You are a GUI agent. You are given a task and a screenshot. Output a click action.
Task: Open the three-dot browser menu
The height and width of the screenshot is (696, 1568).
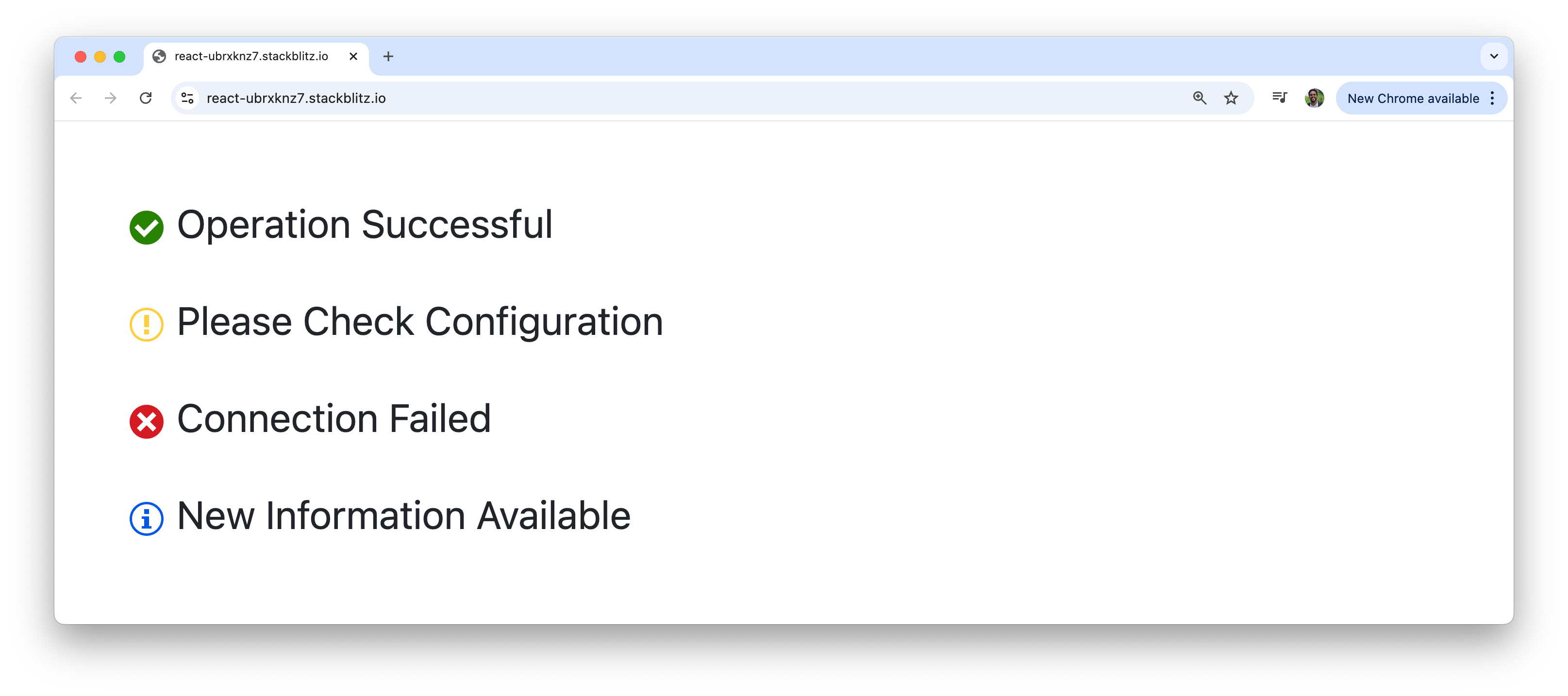tap(1493, 98)
